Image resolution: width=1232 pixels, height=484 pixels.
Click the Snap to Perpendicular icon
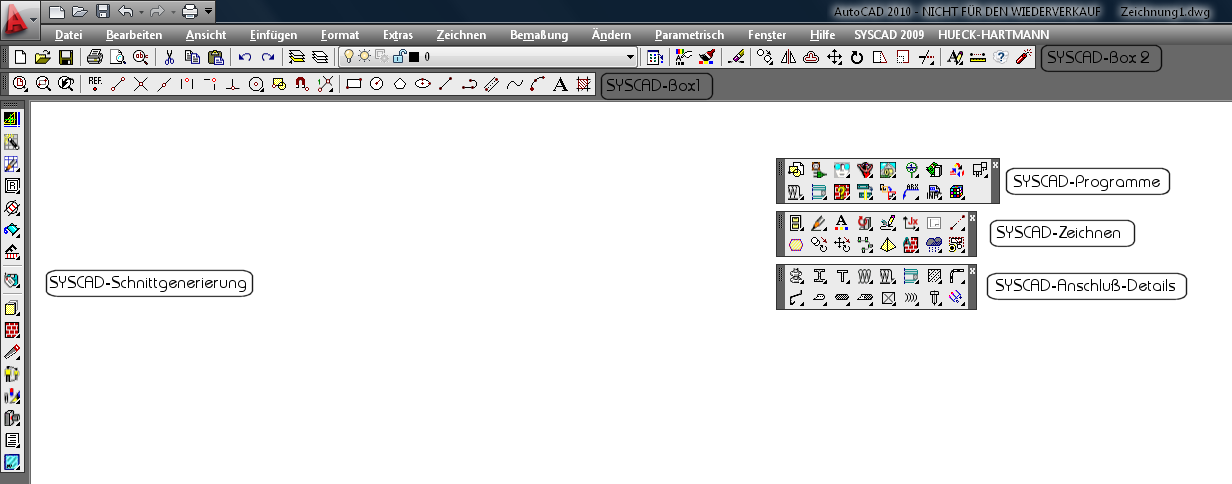click(x=233, y=84)
